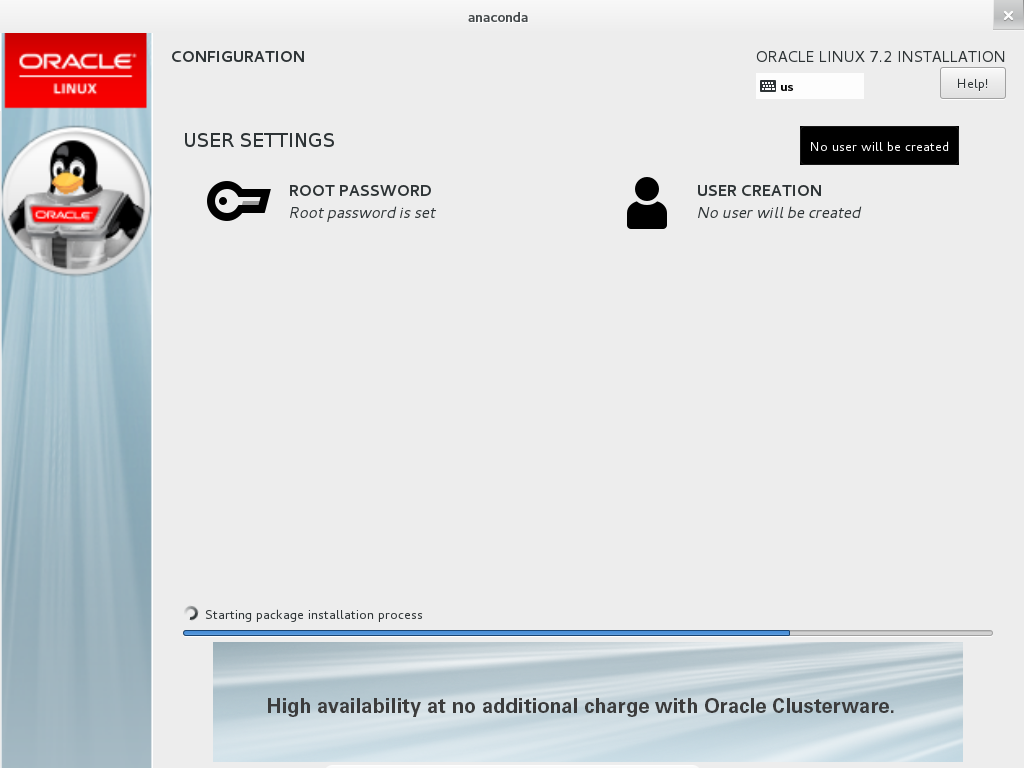
Task: Select the ROOT PASSWORD heading
Action: (x=360, y=191)
